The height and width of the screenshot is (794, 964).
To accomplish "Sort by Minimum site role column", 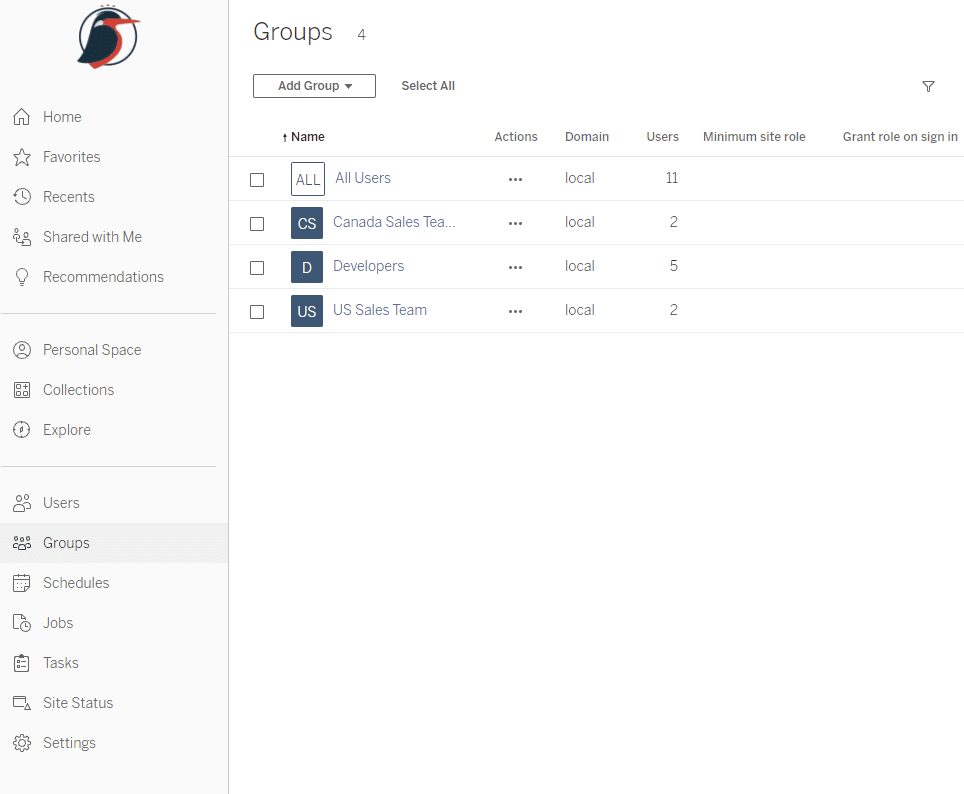I will click(754, 137).
